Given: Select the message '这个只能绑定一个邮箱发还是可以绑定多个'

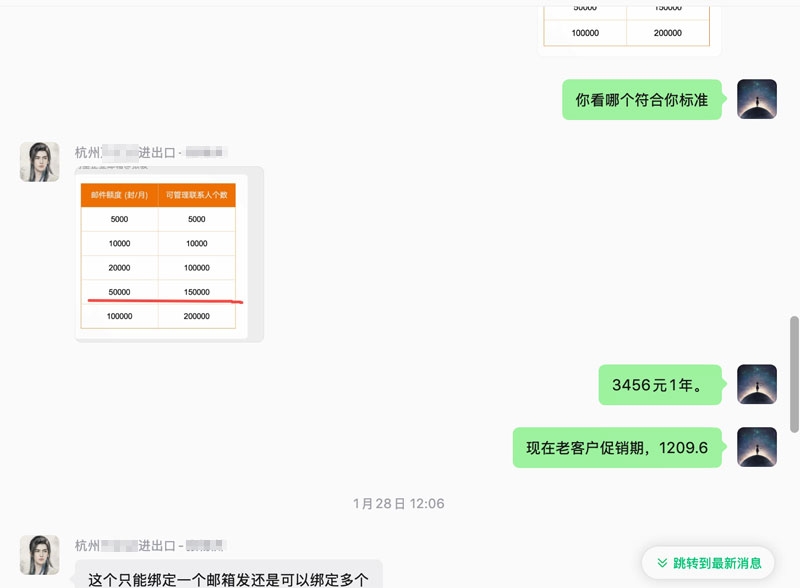Looking at the screenshot, I should point(229,575).
